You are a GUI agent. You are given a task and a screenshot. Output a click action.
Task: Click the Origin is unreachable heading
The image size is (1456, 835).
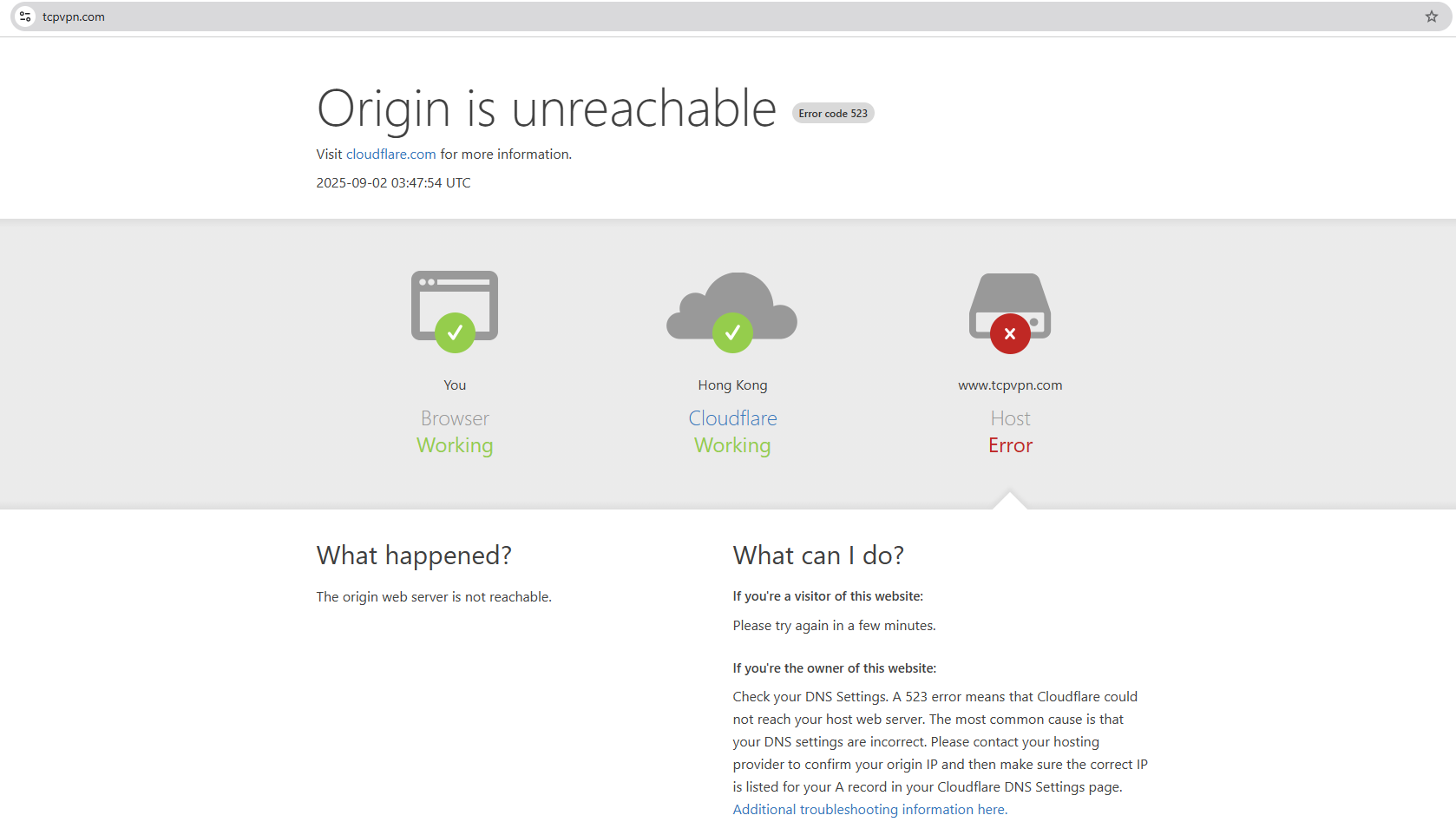pyautogui.click(x=547, y=109)
